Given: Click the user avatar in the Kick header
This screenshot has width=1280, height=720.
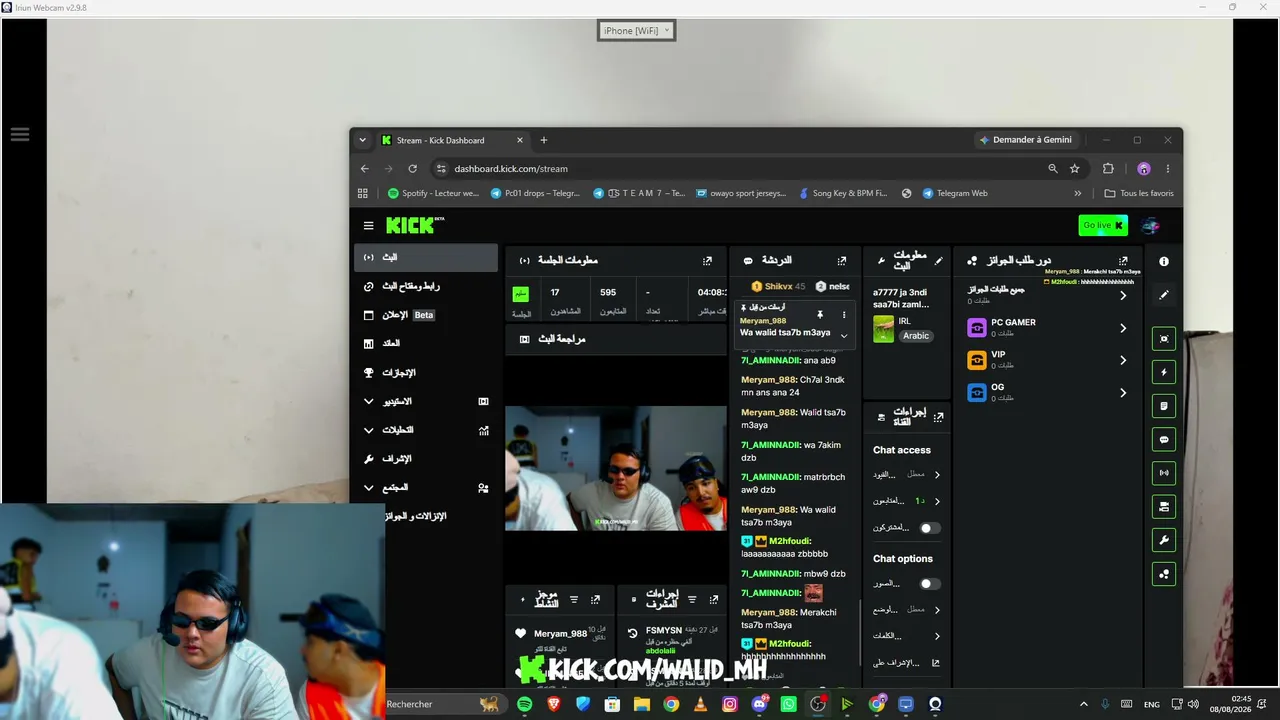Looking at the screenshot, I should tap(1151, 226).
